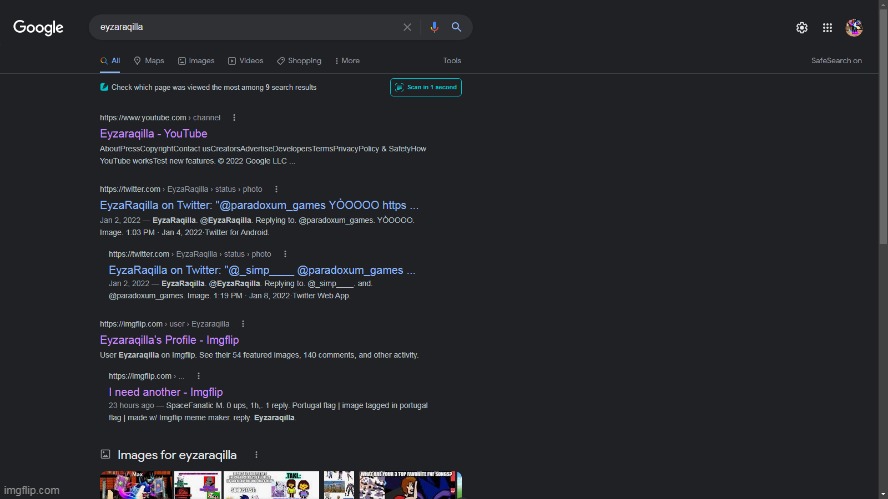Click the scan extension icon before 'Check which page'
This screenshot has height=499, width=888.
pos(104,87)
